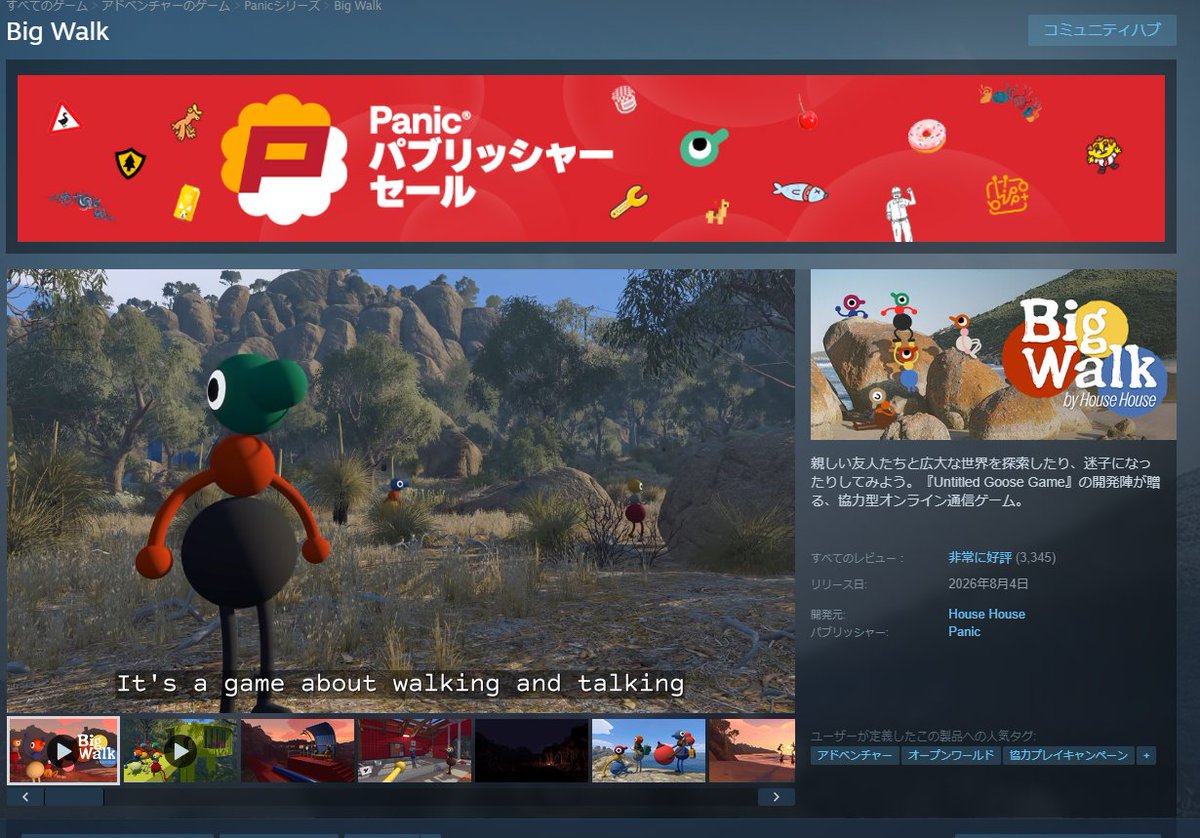Click the goose warning sign icon in banner
1200x838 pixels.
(x=65, y=119)
